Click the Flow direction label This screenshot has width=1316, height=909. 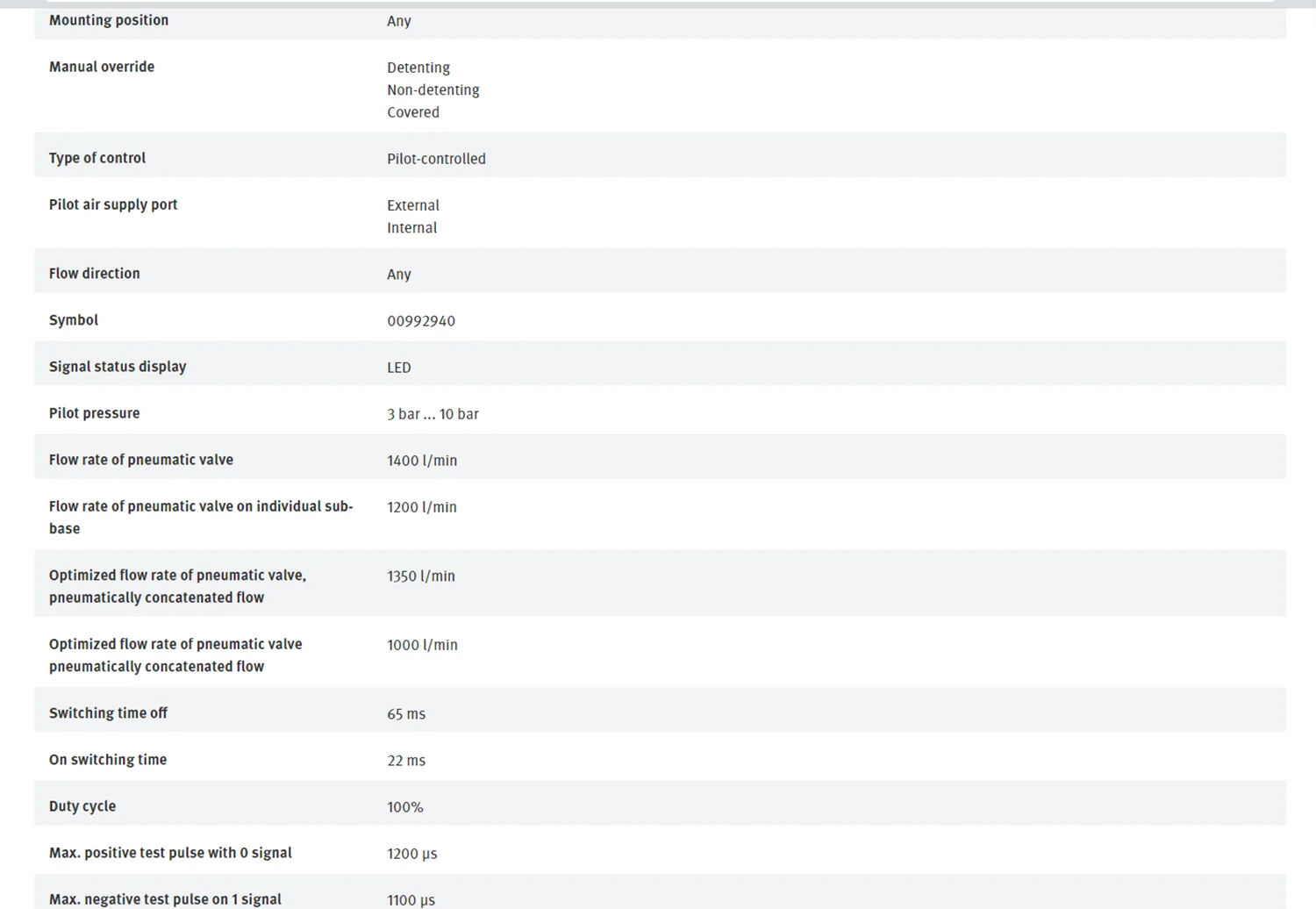point(94,274)
